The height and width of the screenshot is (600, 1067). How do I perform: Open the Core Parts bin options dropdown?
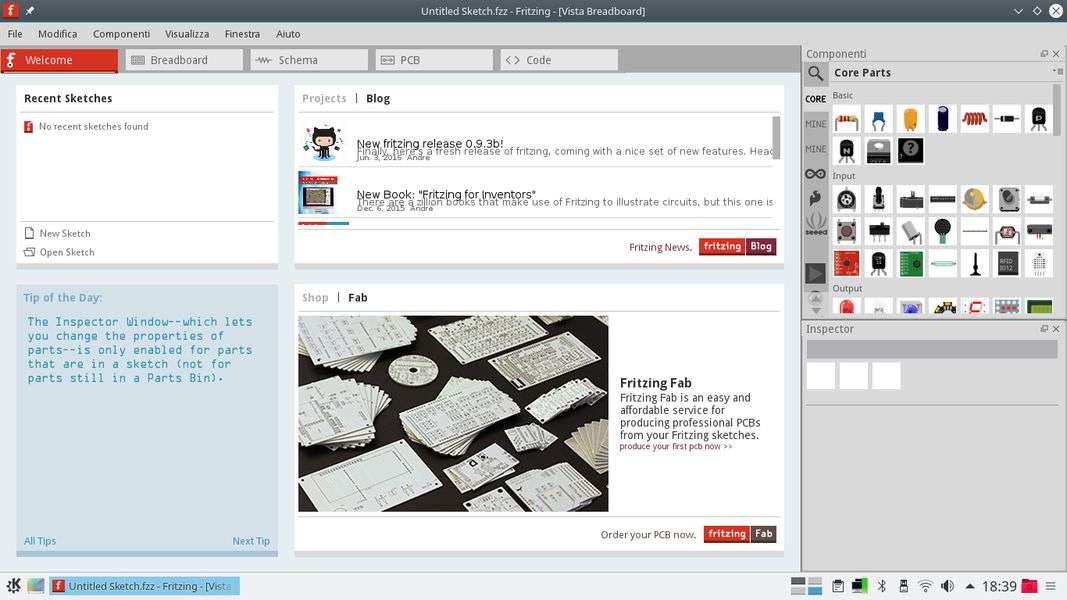1057,72
